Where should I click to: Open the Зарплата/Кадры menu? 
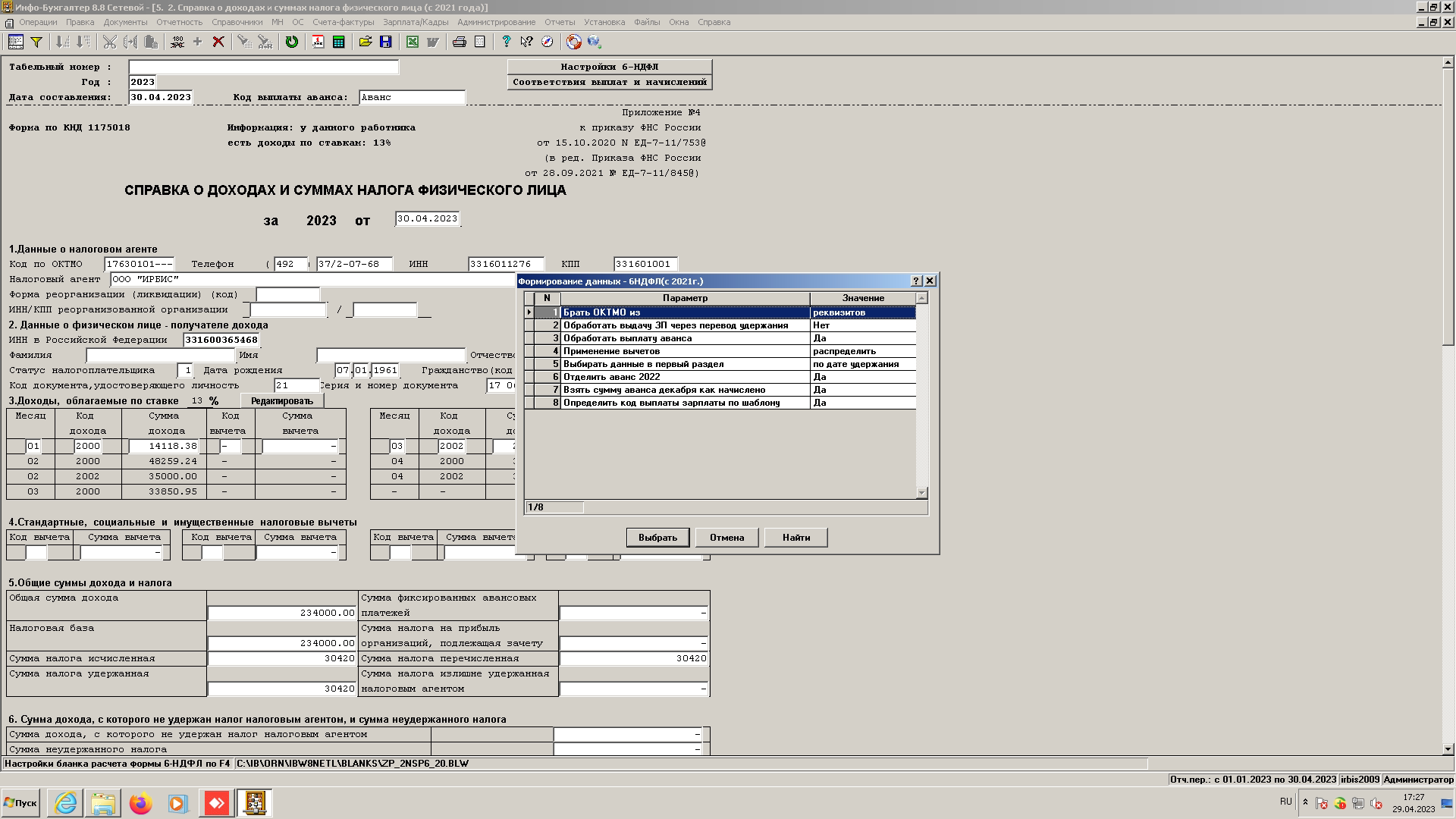416,22
